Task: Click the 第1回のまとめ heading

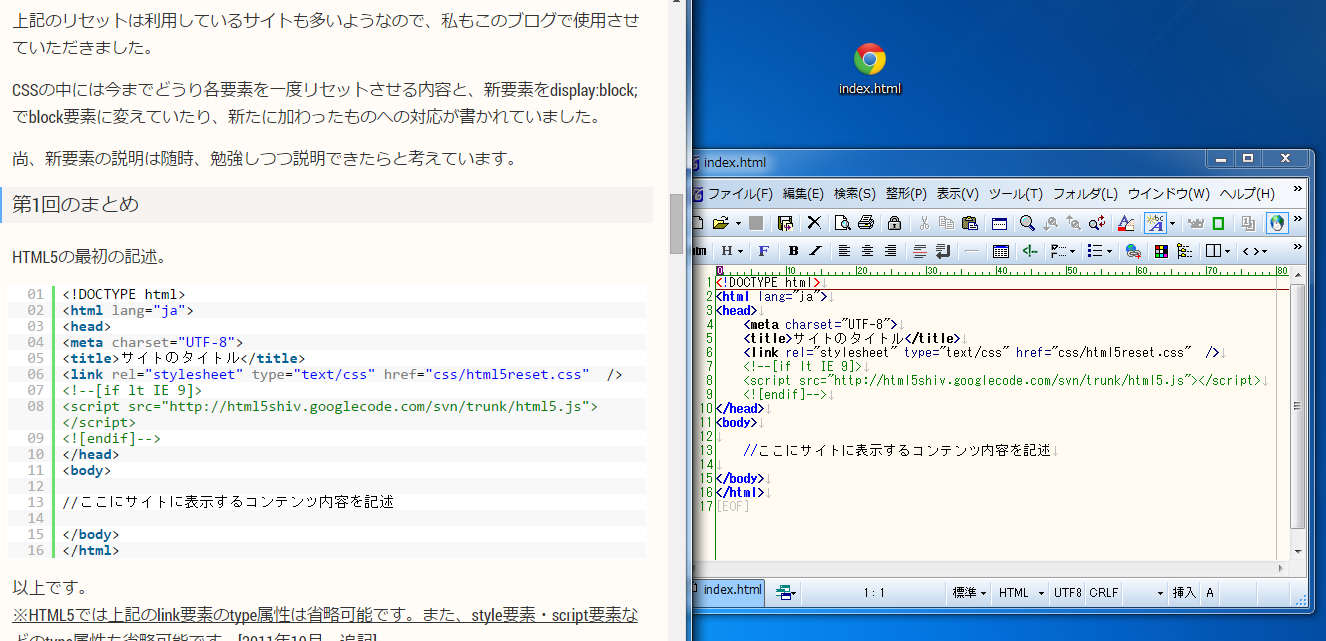Action: click(76, 204)
